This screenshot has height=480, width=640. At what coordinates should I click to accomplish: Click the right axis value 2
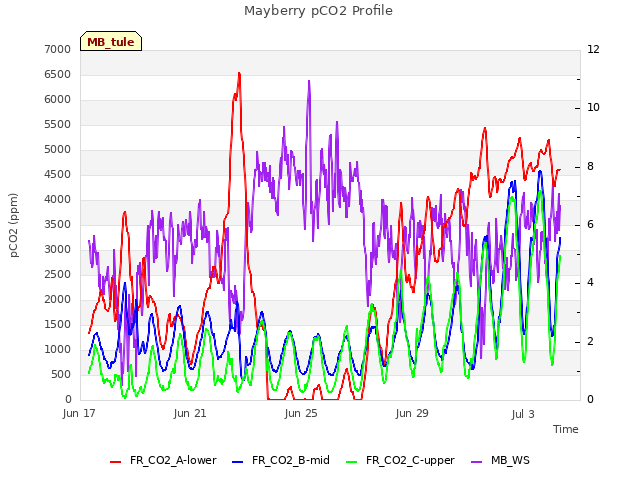click(590, 342)
